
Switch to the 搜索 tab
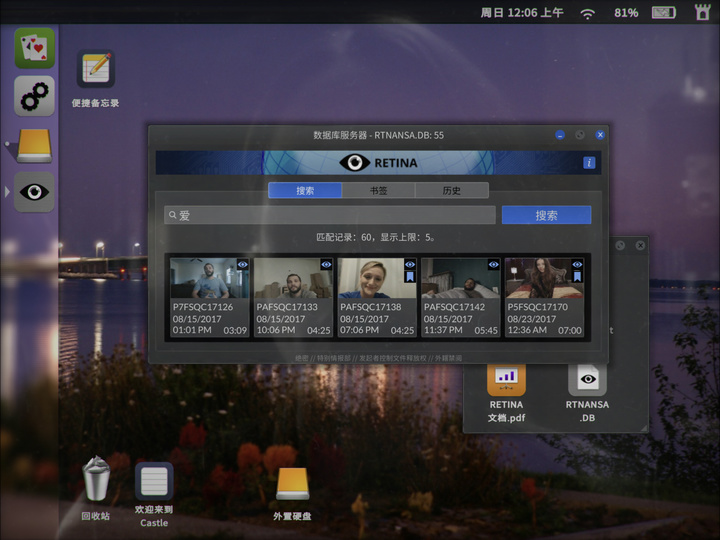[305, 191]
